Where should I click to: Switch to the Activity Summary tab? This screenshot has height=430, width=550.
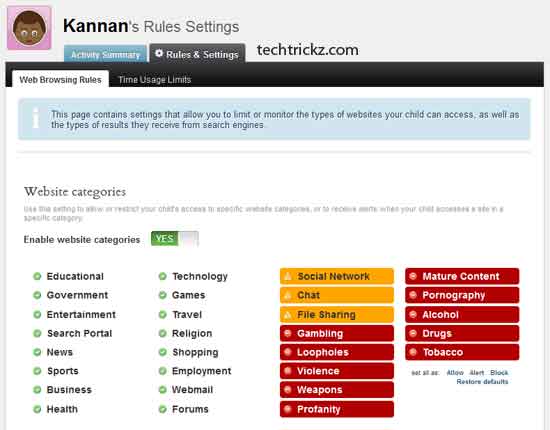point(105,54)
